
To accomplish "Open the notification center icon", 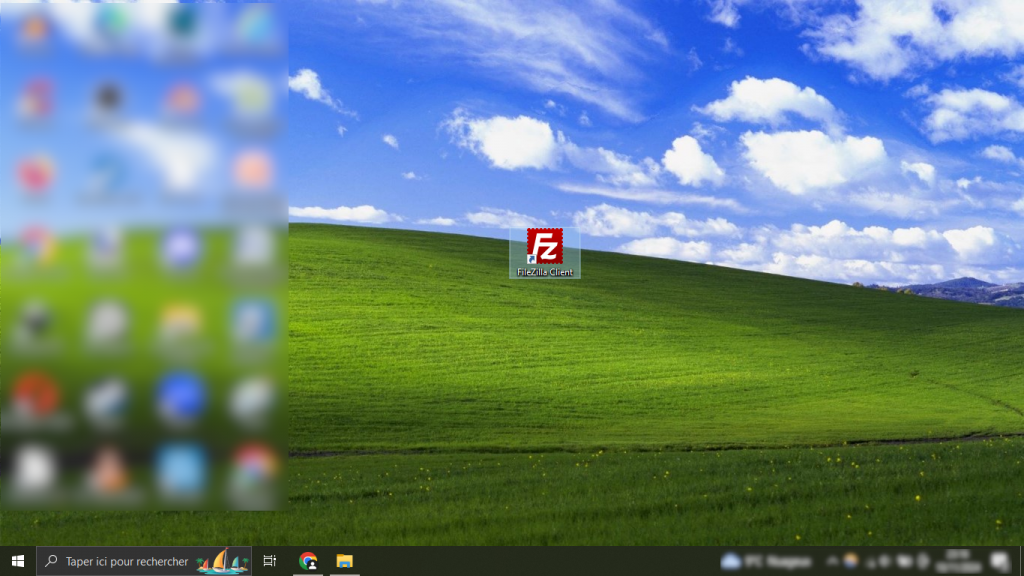I will tap(998, 561).
